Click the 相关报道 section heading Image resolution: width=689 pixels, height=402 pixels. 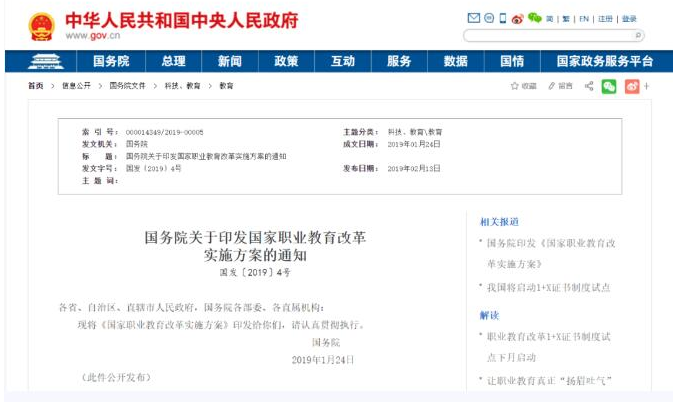click(x=499, y=222)
